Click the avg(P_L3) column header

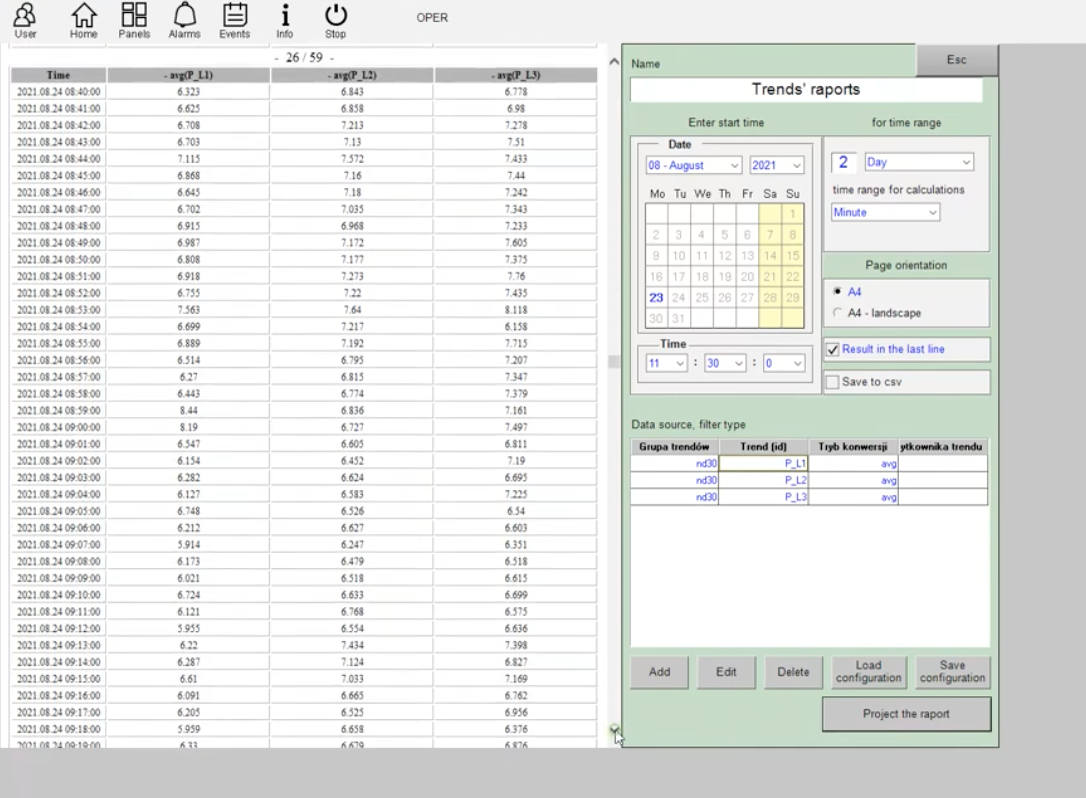[516, 76]
